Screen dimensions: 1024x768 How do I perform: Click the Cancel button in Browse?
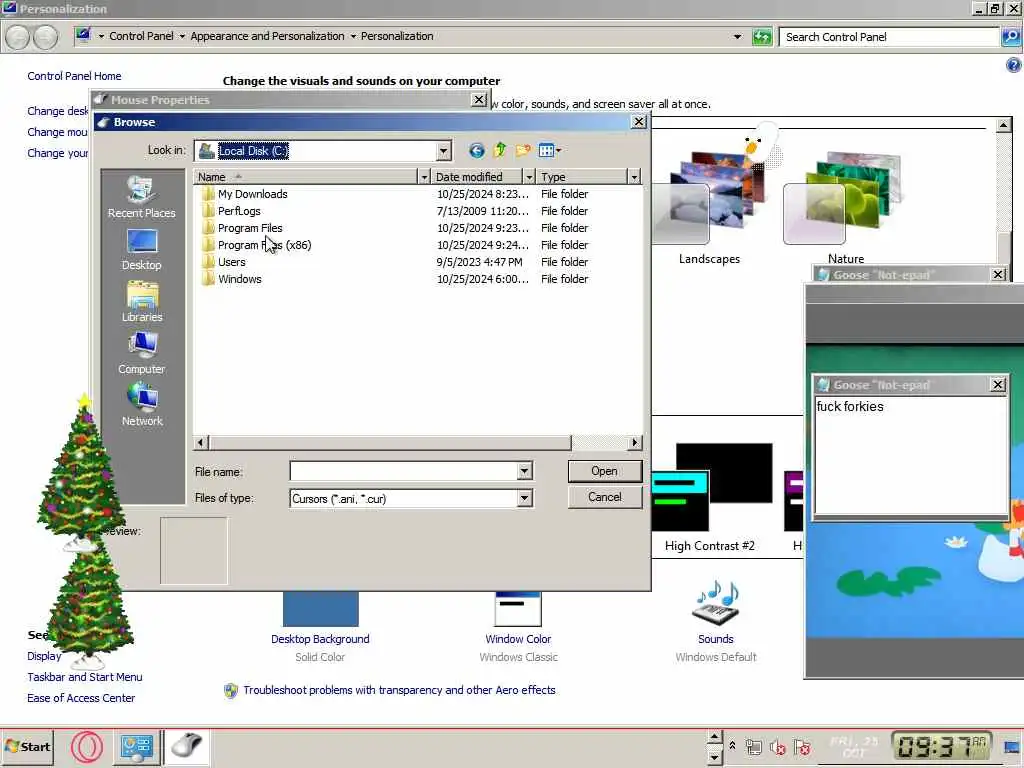pyautogui.click(x=605, y=497)
